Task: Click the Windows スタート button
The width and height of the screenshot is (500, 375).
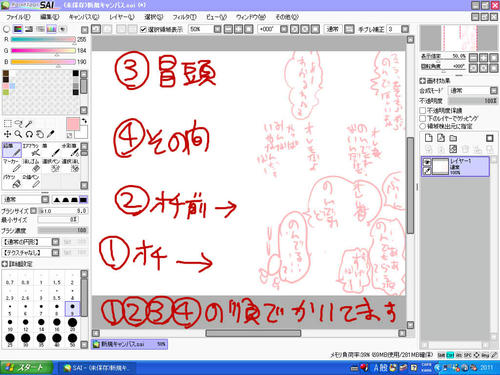Action: (x=27, y=368)
